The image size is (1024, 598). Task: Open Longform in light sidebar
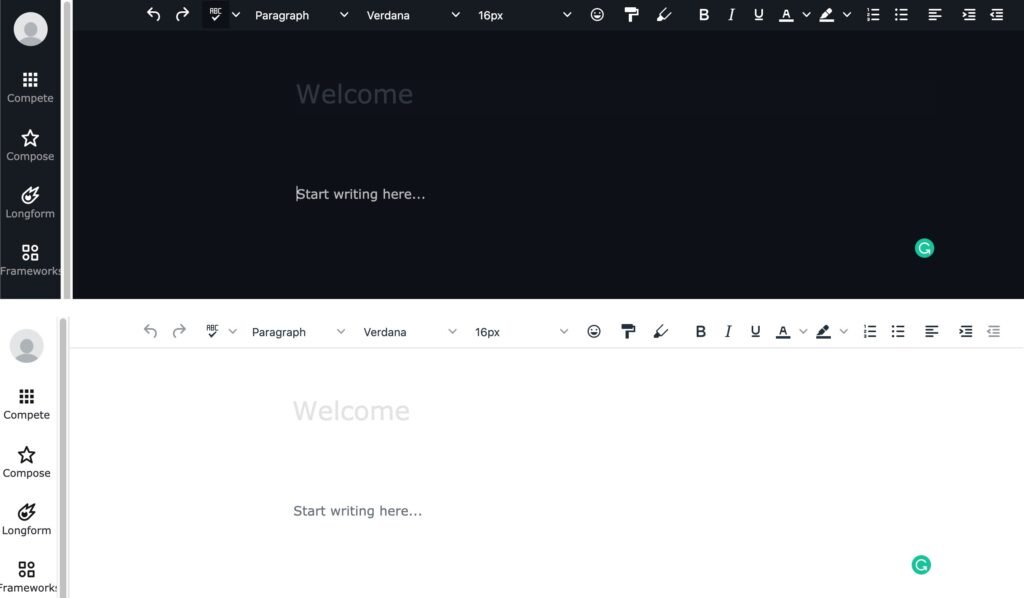coord(27,519)
